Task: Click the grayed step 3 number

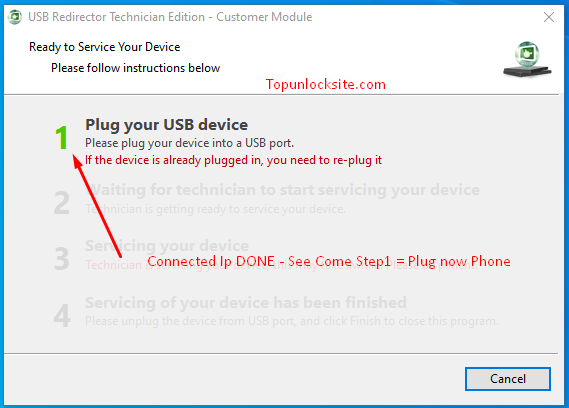Action: click(62, 259)
